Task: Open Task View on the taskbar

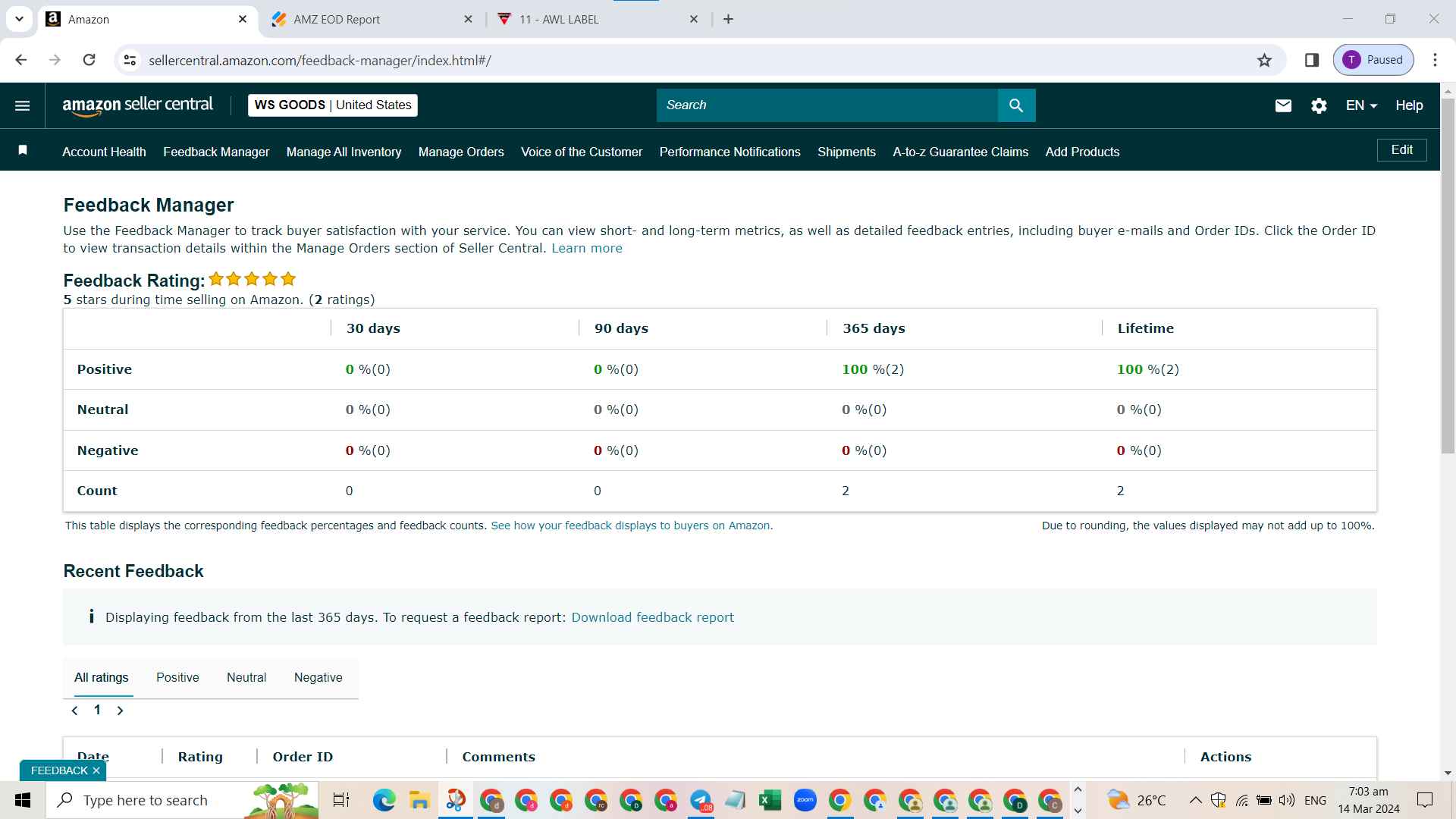Action: click(x=341, y=800)
